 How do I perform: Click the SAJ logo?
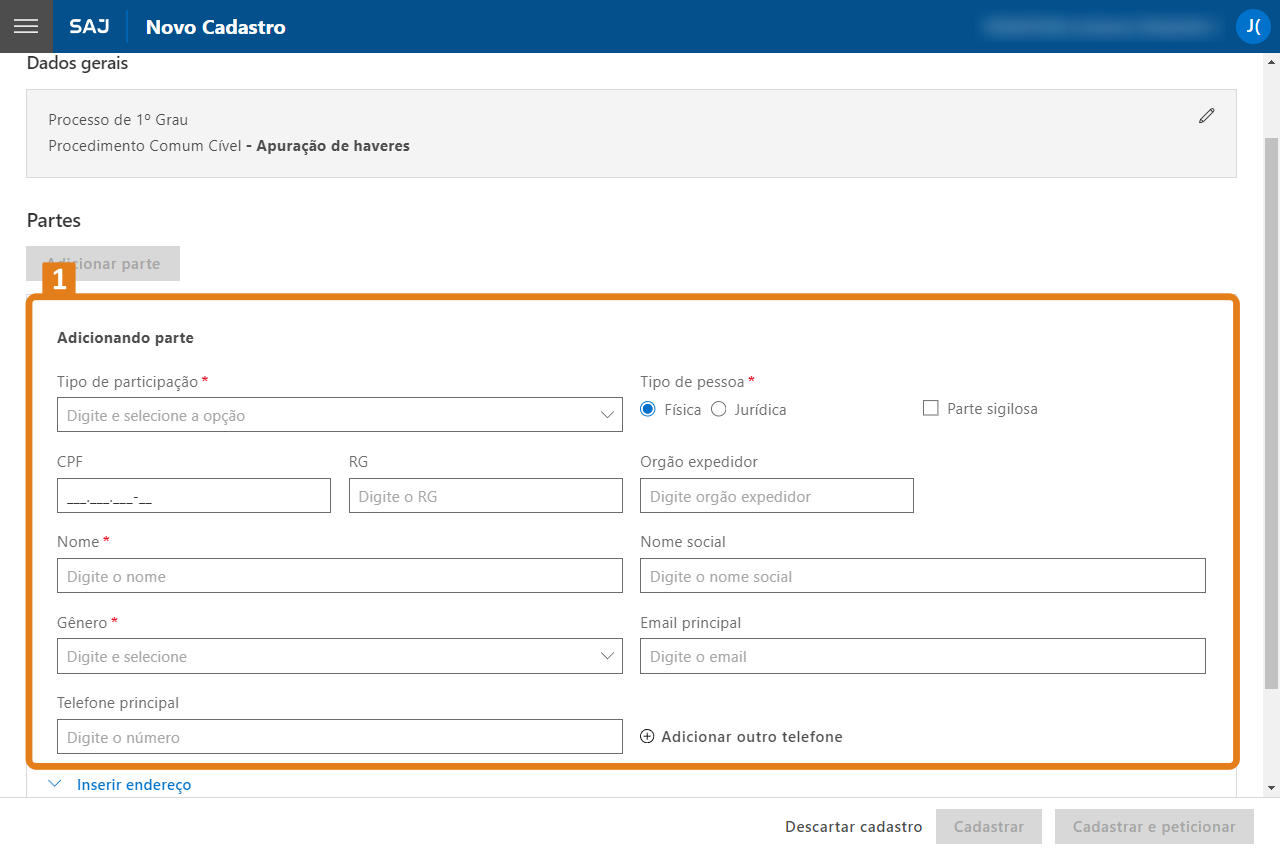89,27
